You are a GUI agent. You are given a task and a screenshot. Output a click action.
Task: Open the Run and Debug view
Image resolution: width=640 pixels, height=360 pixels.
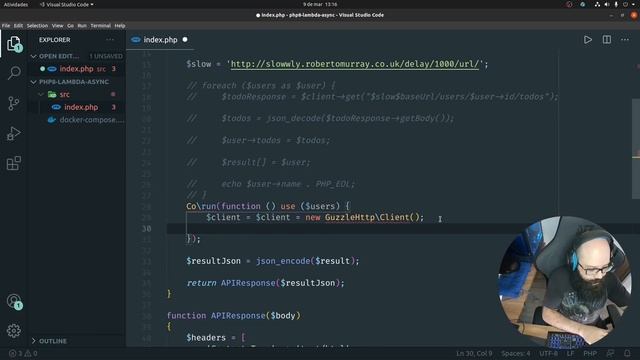tap(14, 133)
